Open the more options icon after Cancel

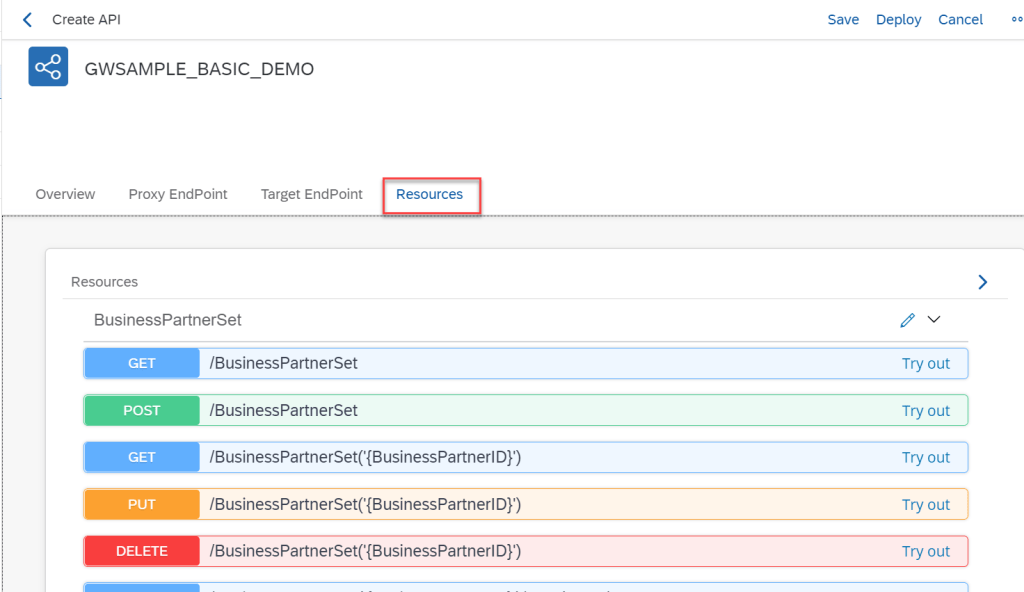(x=1016, y=20)
